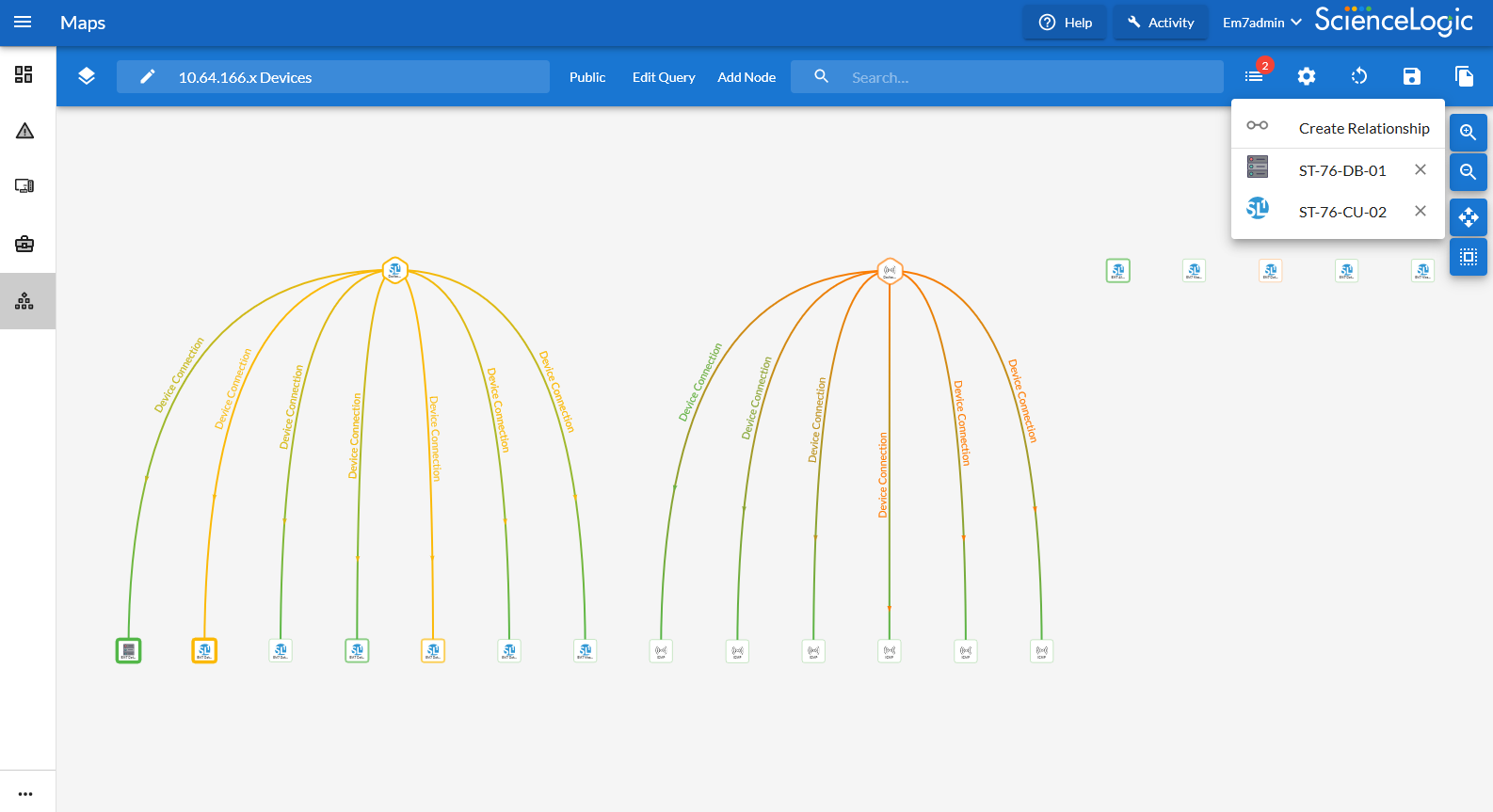1493x812 pixels.
Task: Open the map settings gear
Action: [1306, 76]
